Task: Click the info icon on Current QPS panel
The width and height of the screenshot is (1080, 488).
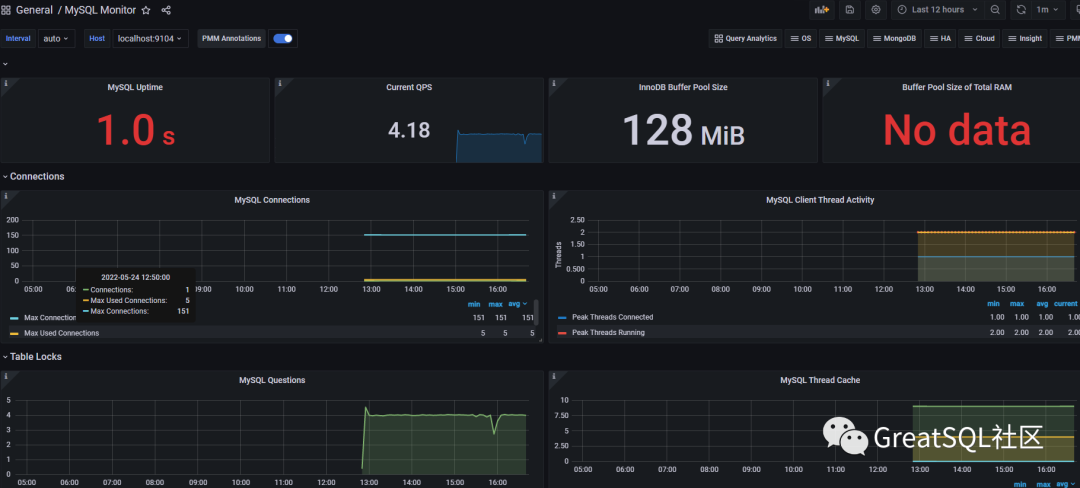Action: point(280,83)
